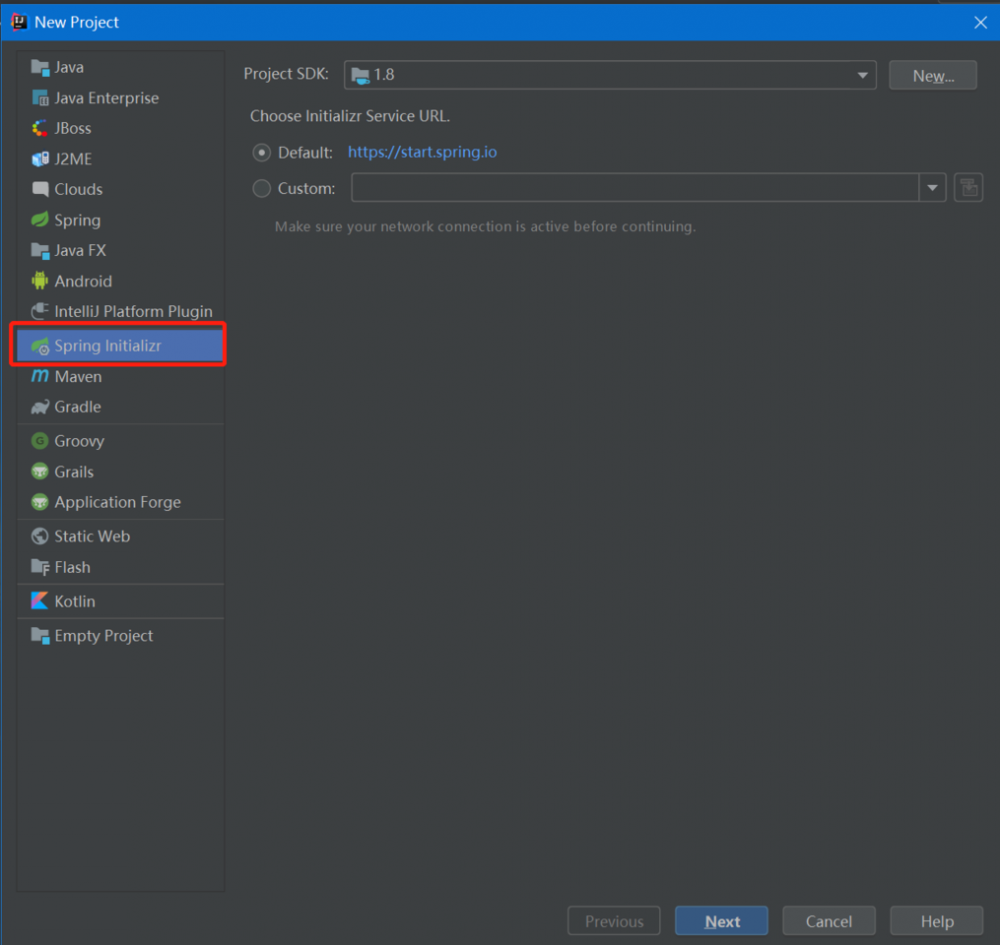Select the Kotlin label in the list

75,601
